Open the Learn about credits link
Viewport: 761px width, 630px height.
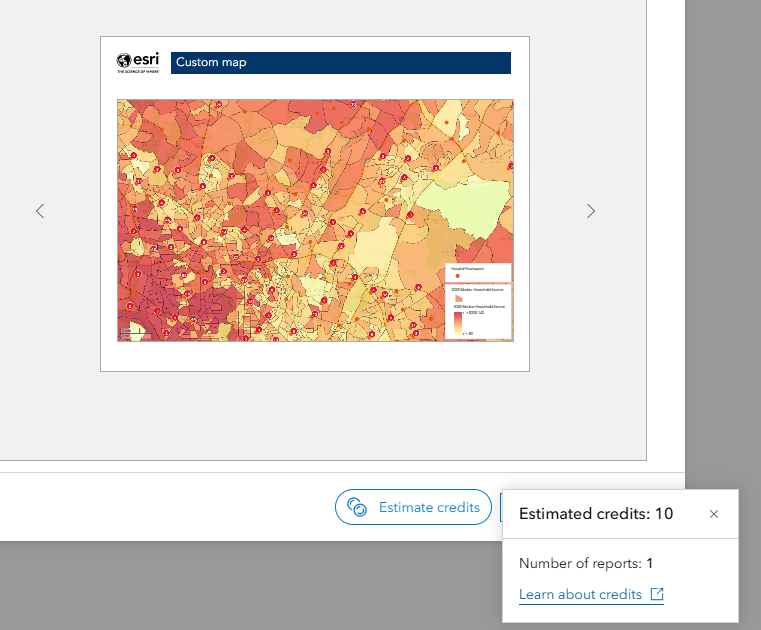[591, 595]
